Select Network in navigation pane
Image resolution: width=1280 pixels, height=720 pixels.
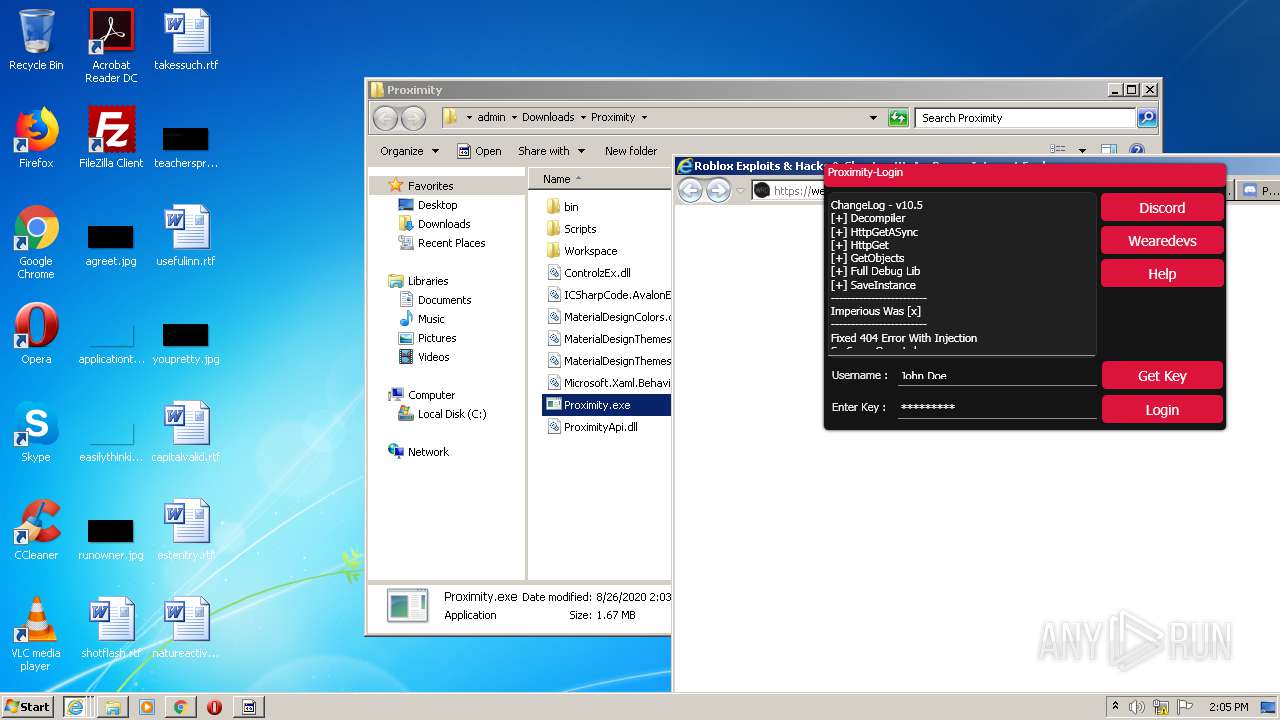pyautogui.click(x=428, y=452)
